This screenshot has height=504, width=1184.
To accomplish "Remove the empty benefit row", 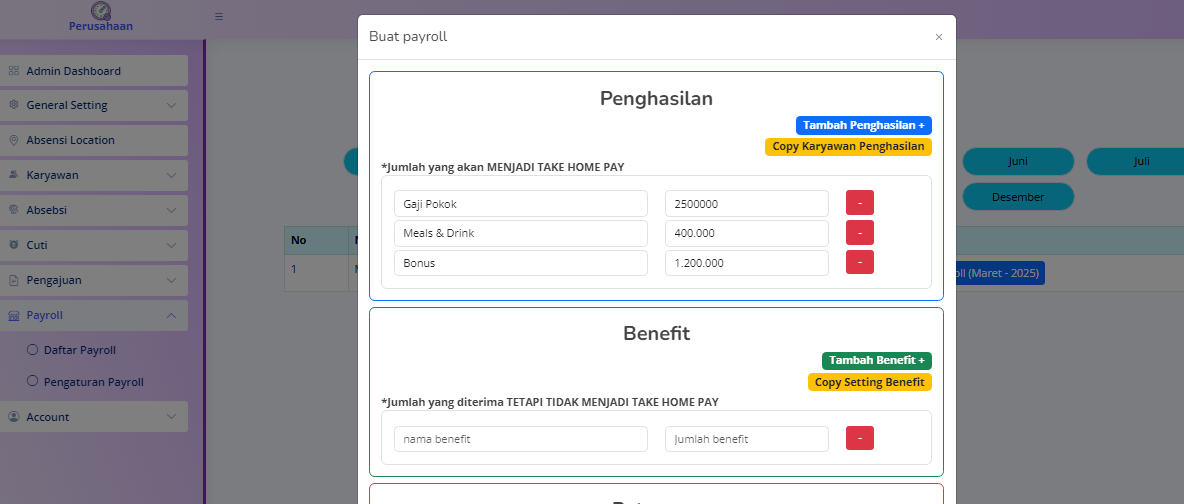I will pyautogui.click(x=859, y=438).
